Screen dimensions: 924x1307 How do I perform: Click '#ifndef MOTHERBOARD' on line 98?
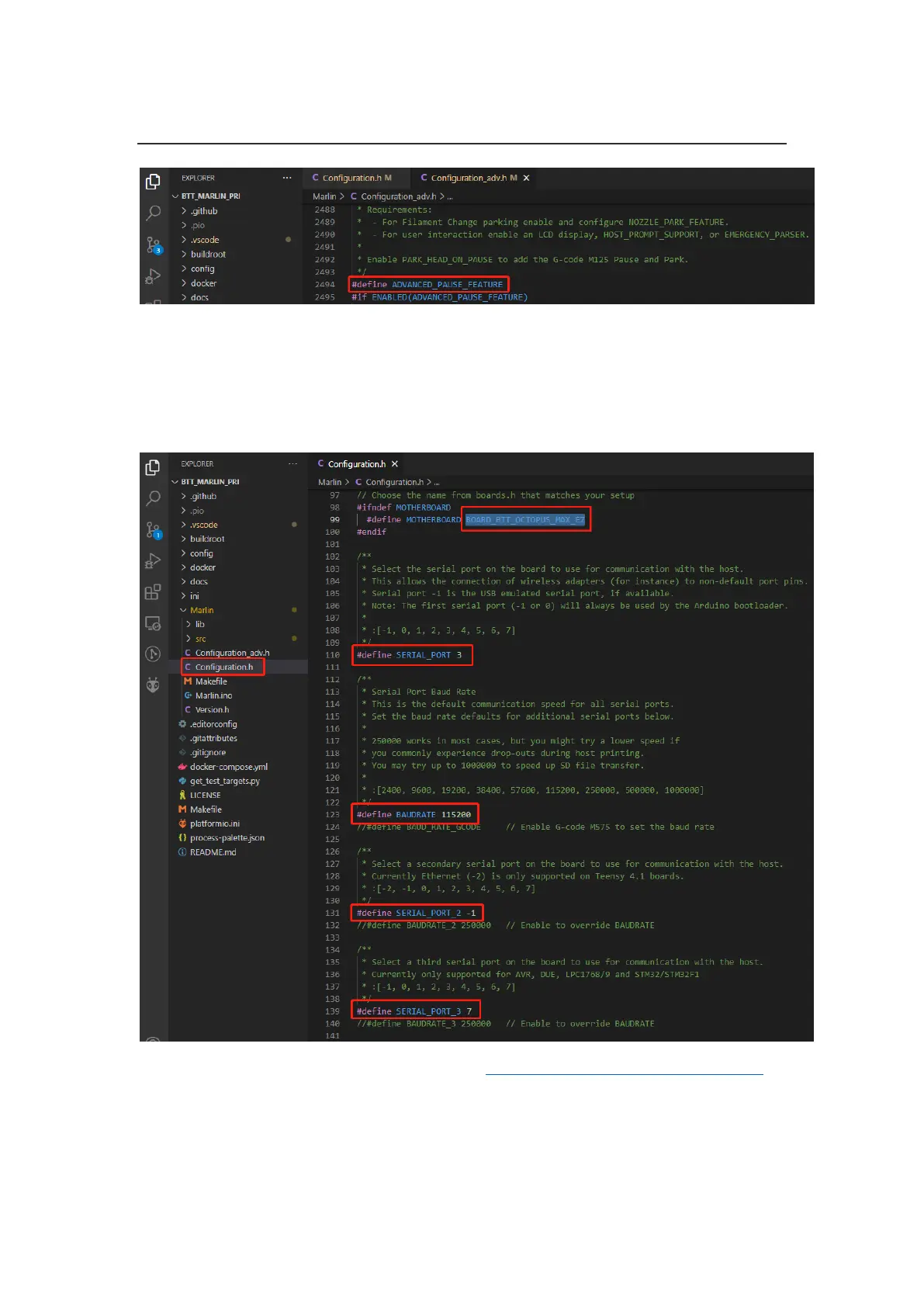click(403, 508)
